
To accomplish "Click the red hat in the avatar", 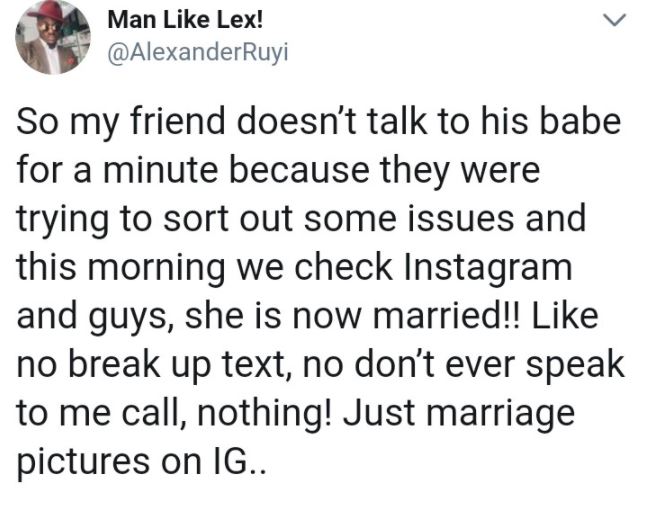I will tap(44, 12).
